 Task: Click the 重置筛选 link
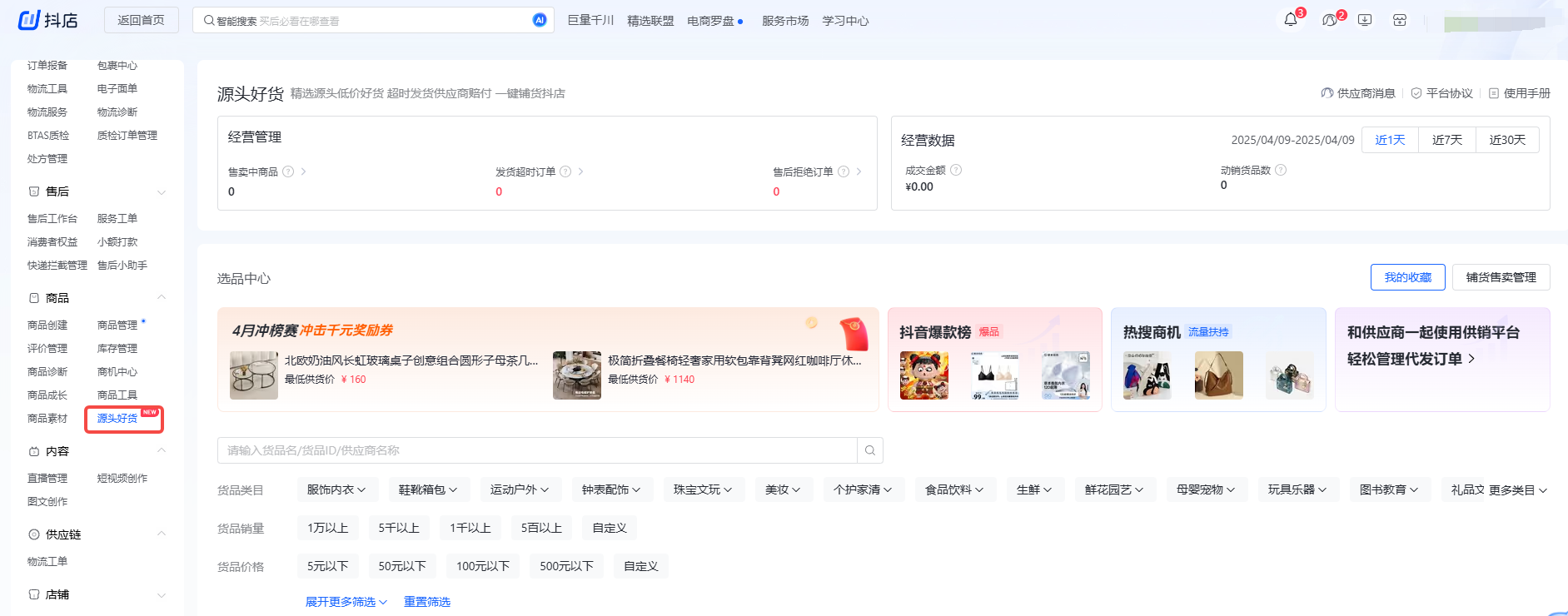[x=427, y=602]
